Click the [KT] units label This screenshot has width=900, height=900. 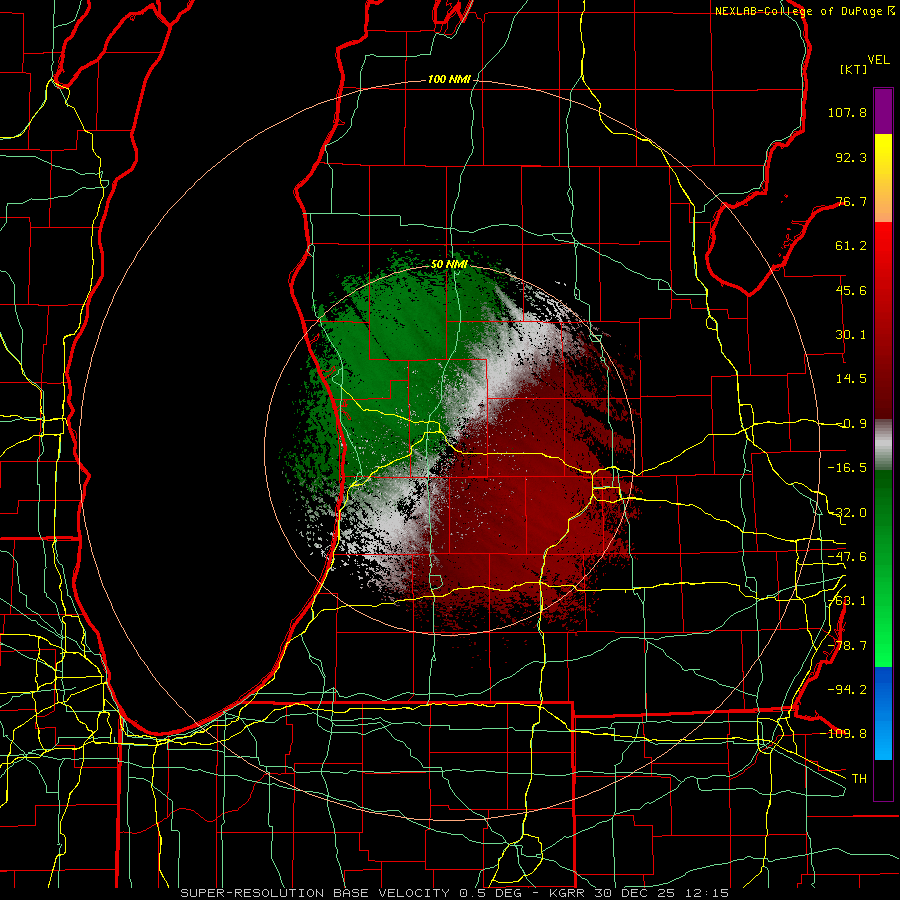click(x=853, y=69)
